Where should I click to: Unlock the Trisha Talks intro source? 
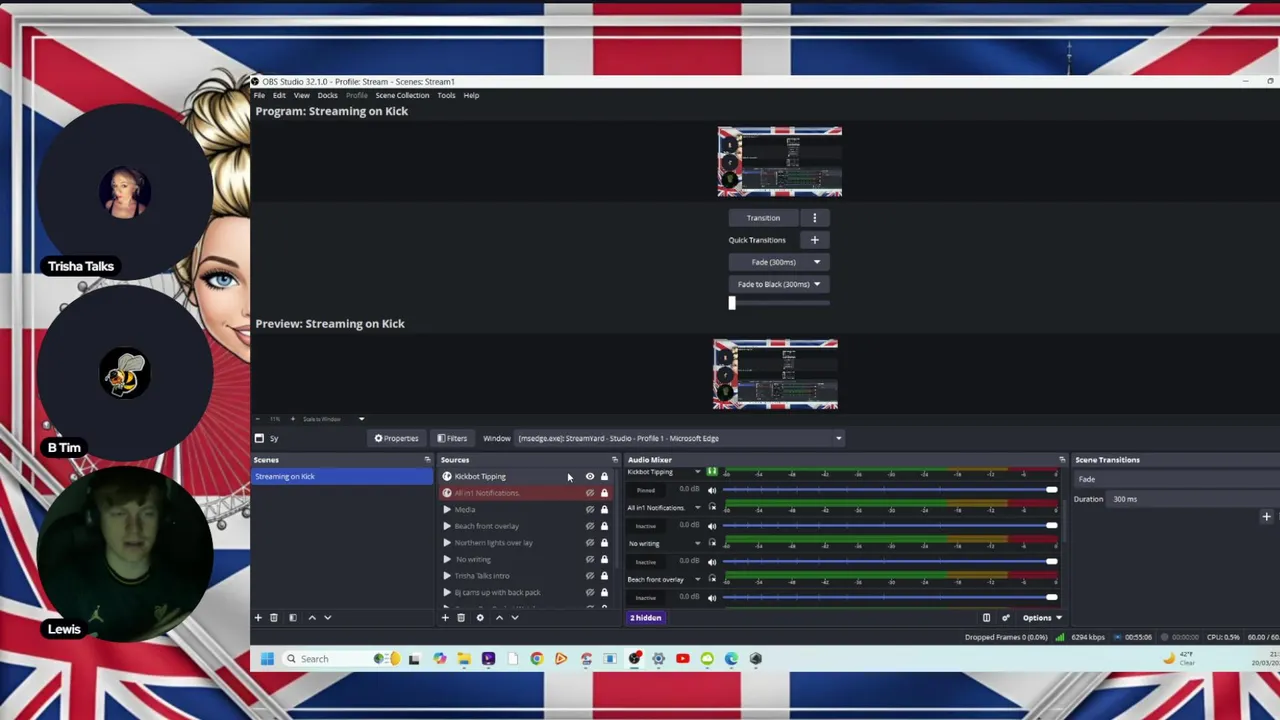tap(604, 576)
